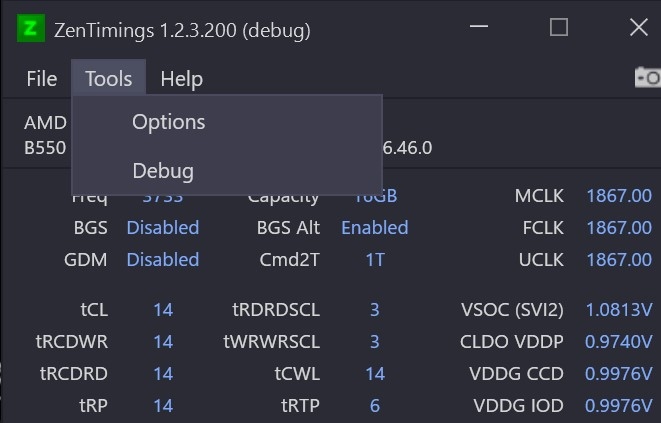
Task: Click the BGS Alt Enabled value
Action: [x=375, y=228]
